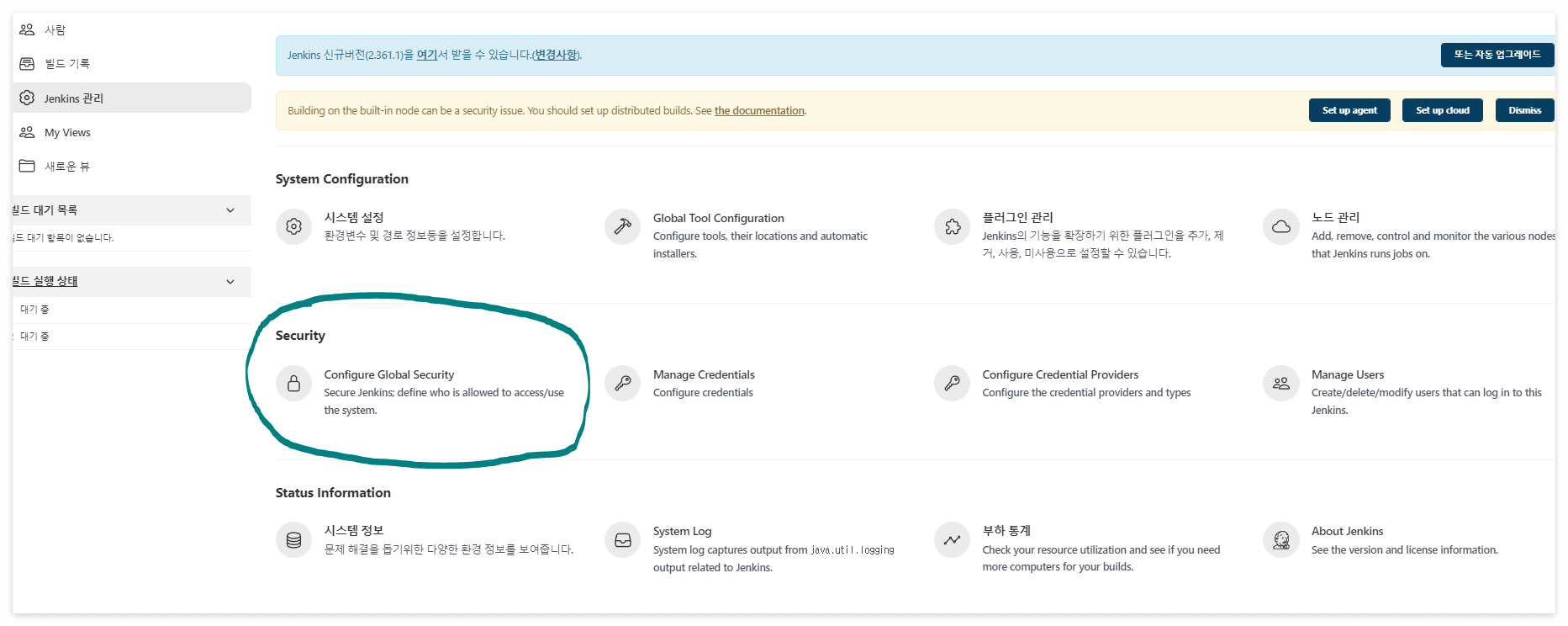
Task: Dismiss the built-in node security warning
Action: [1524, 110]
